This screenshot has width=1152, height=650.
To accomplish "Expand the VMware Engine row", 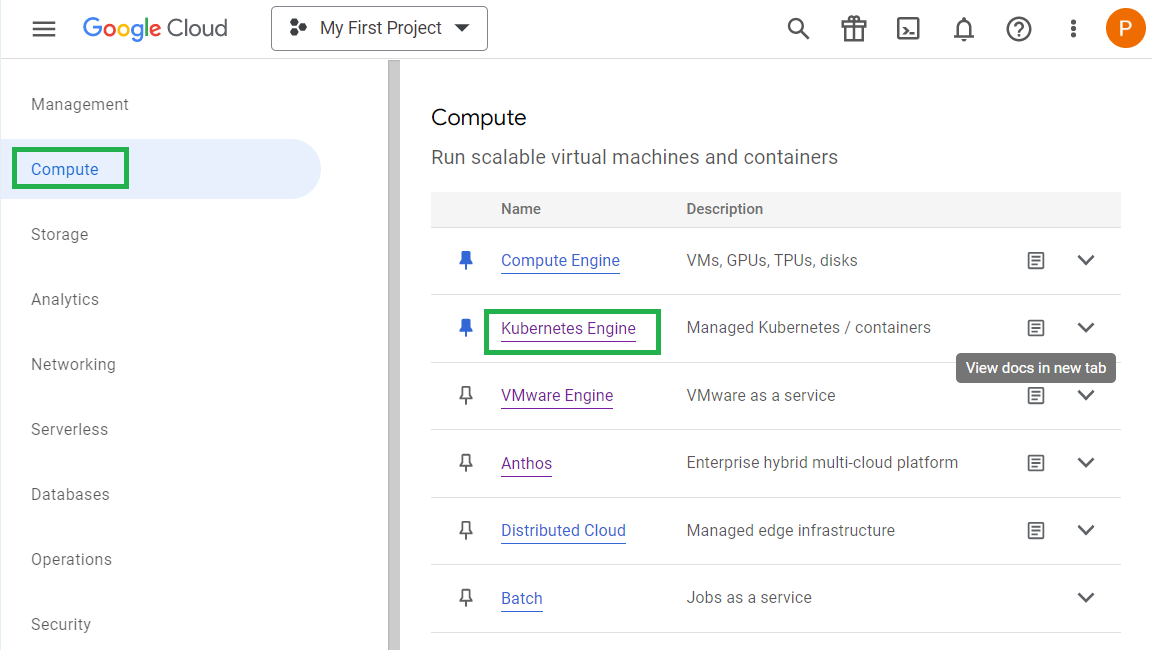I will [1086, 395].
